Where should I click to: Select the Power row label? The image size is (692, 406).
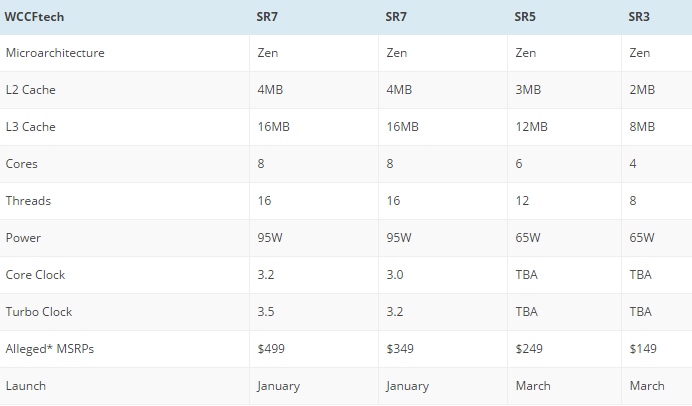(x=23, y=238)
